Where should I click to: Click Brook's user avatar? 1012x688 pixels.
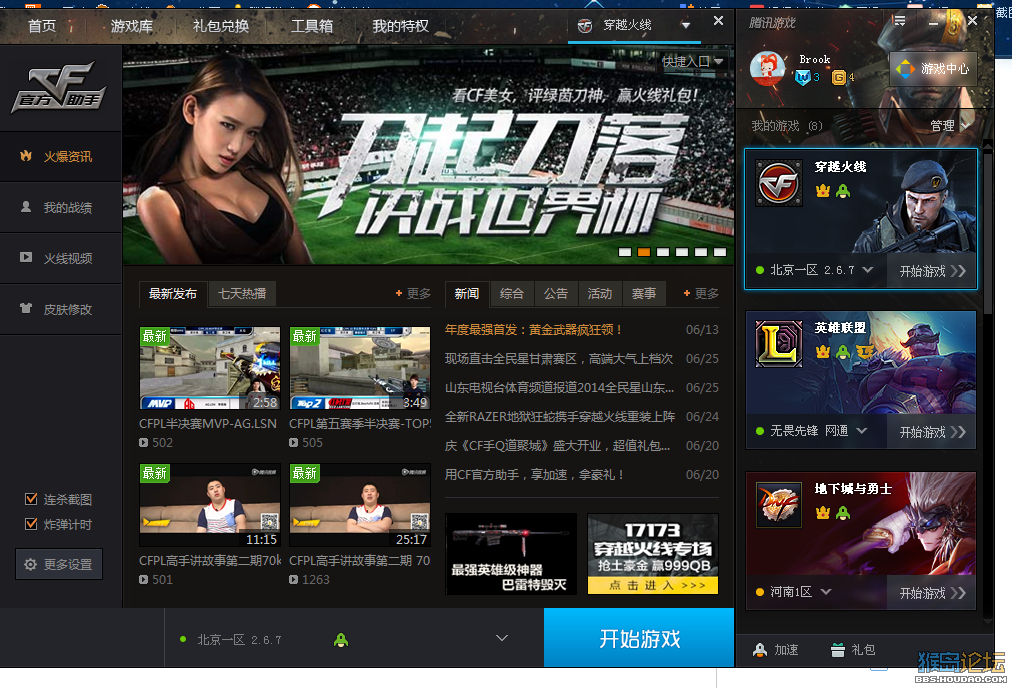coord(767,68)
